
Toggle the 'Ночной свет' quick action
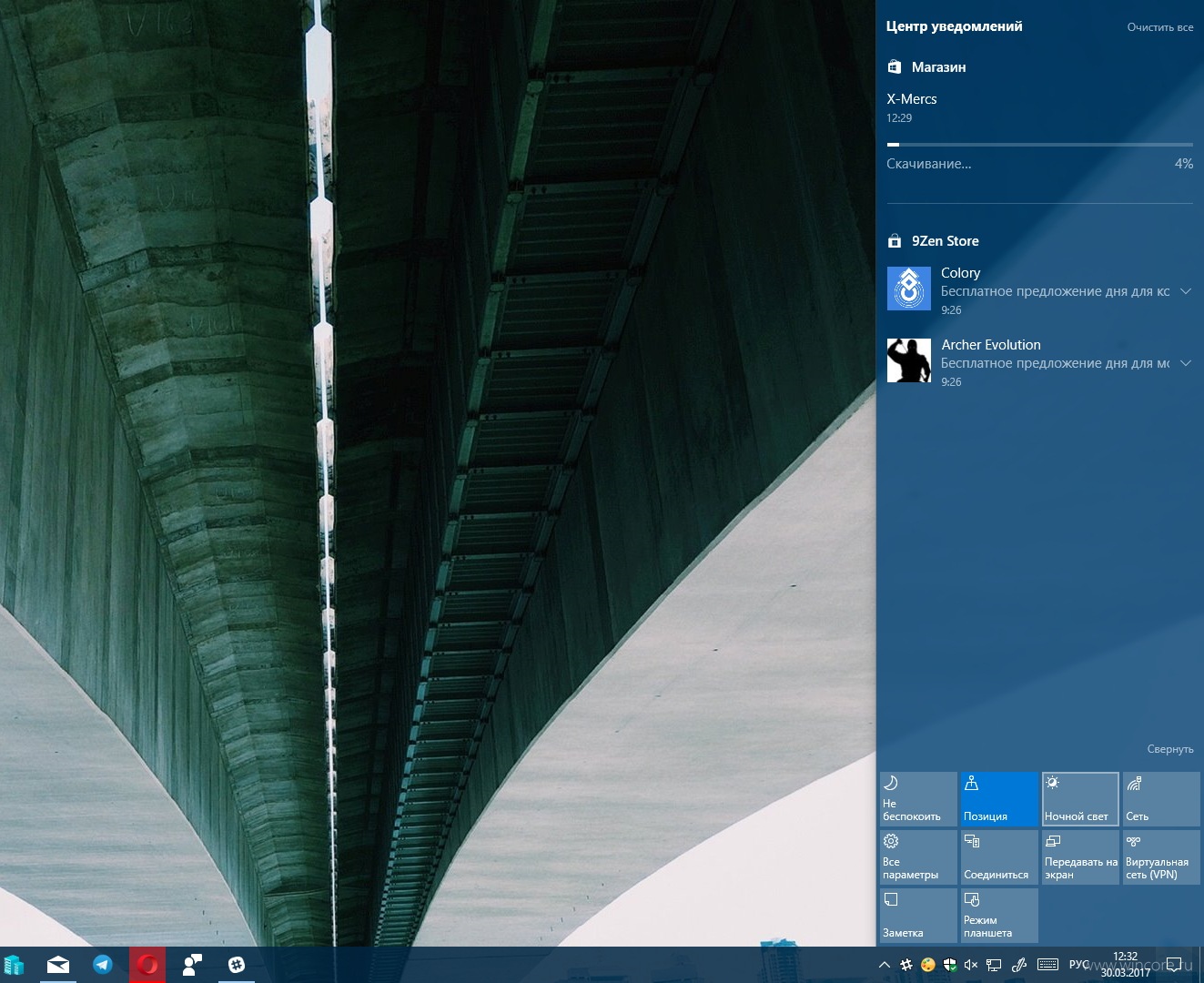pos(1080,799)
